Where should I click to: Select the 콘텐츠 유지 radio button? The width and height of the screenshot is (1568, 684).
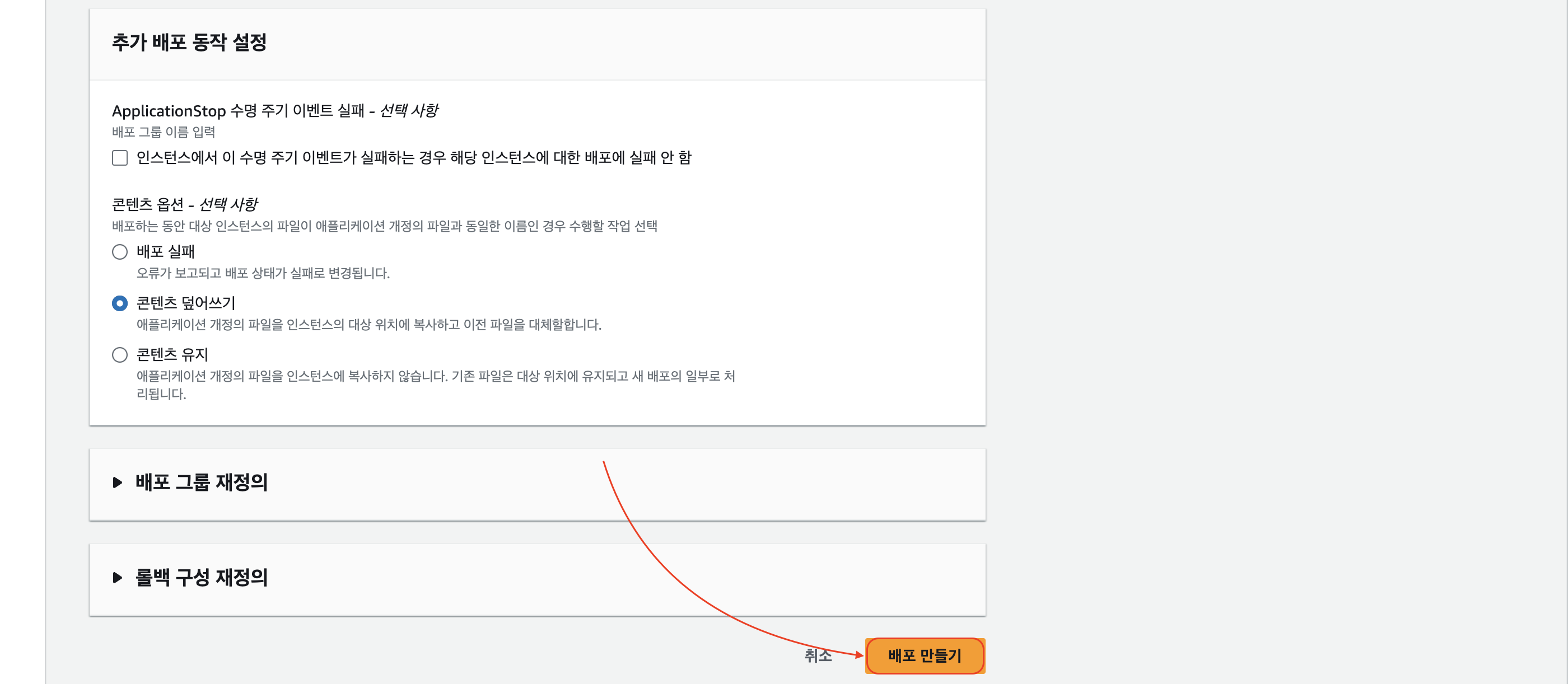point(120,355)
